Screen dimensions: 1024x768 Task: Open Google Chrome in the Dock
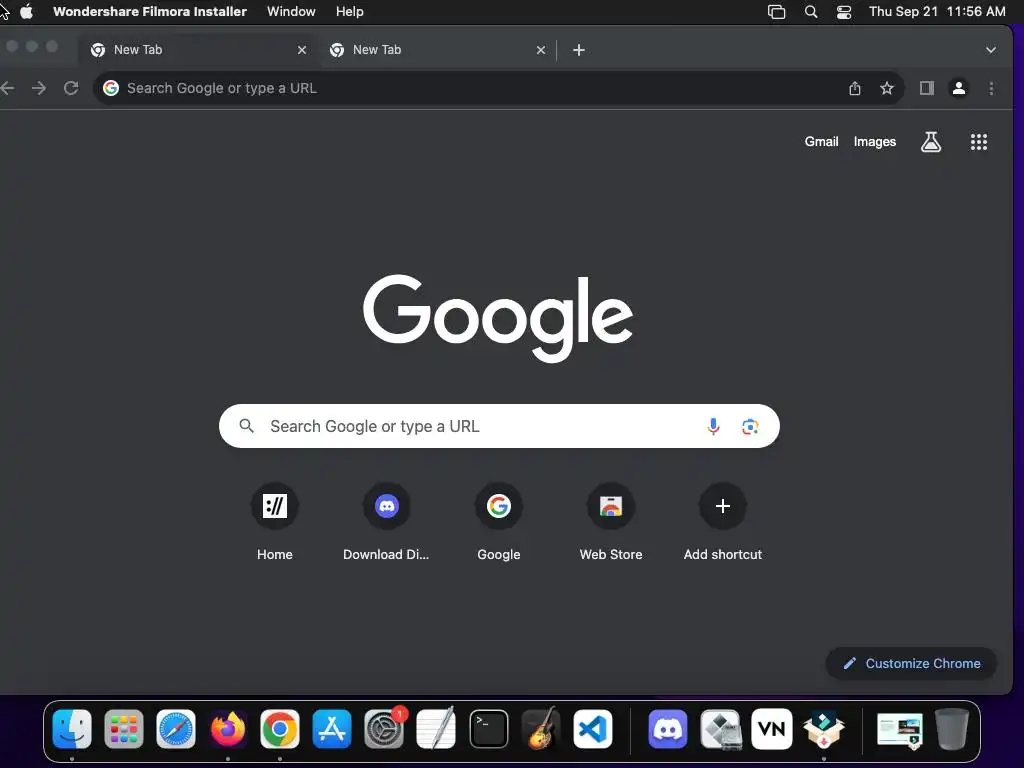pos(280,729)
